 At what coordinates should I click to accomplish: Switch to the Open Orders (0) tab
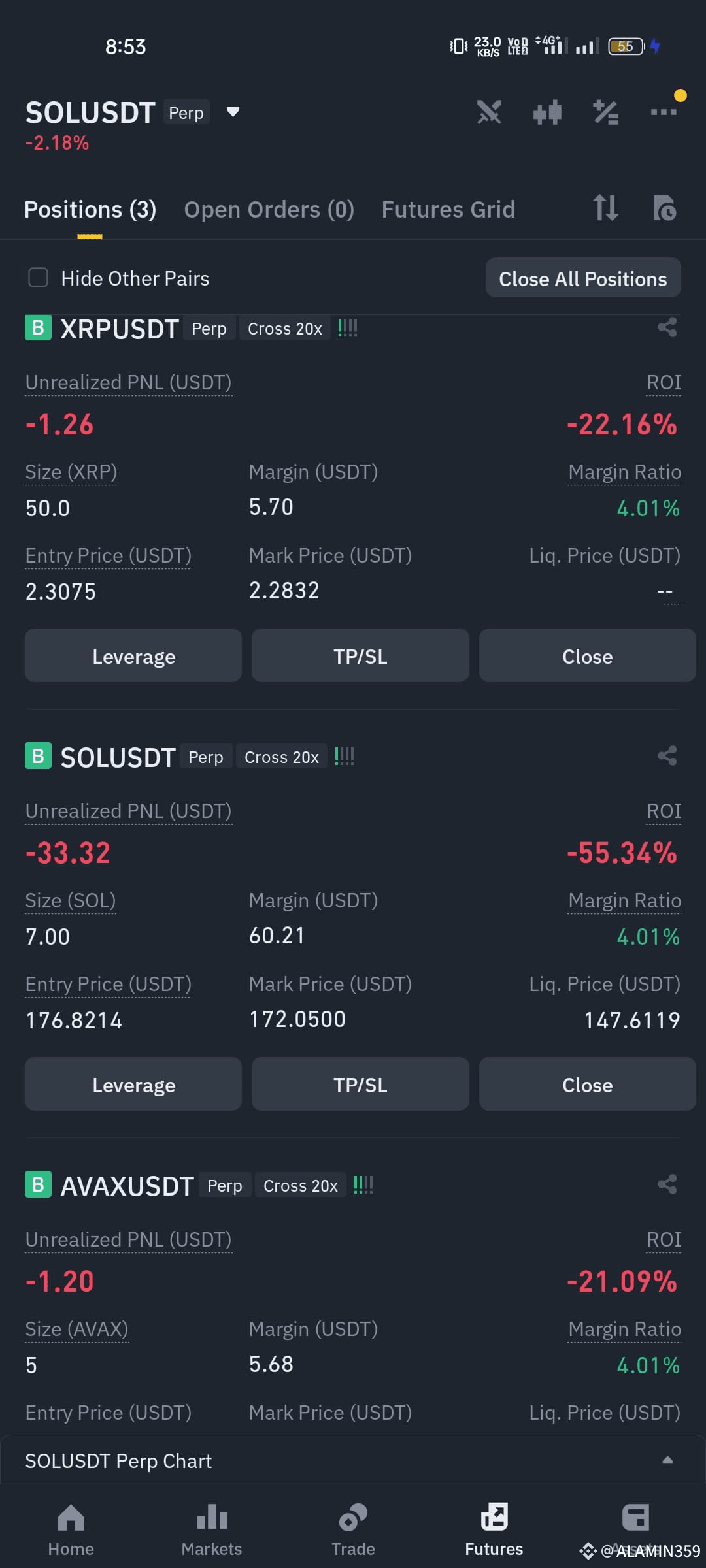[x=269, y=210]
